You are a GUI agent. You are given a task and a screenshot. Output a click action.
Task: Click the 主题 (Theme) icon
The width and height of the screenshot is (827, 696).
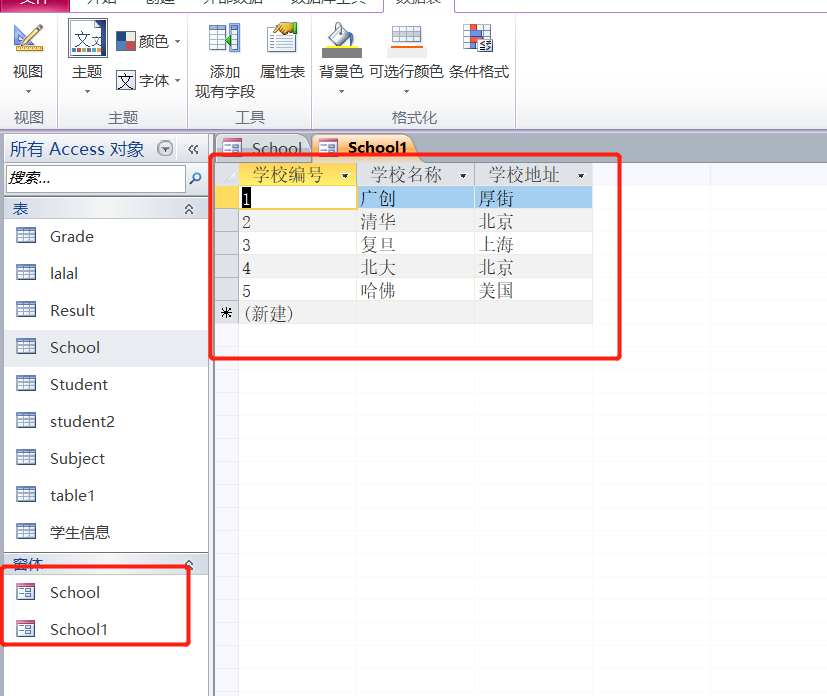(87, 39)
